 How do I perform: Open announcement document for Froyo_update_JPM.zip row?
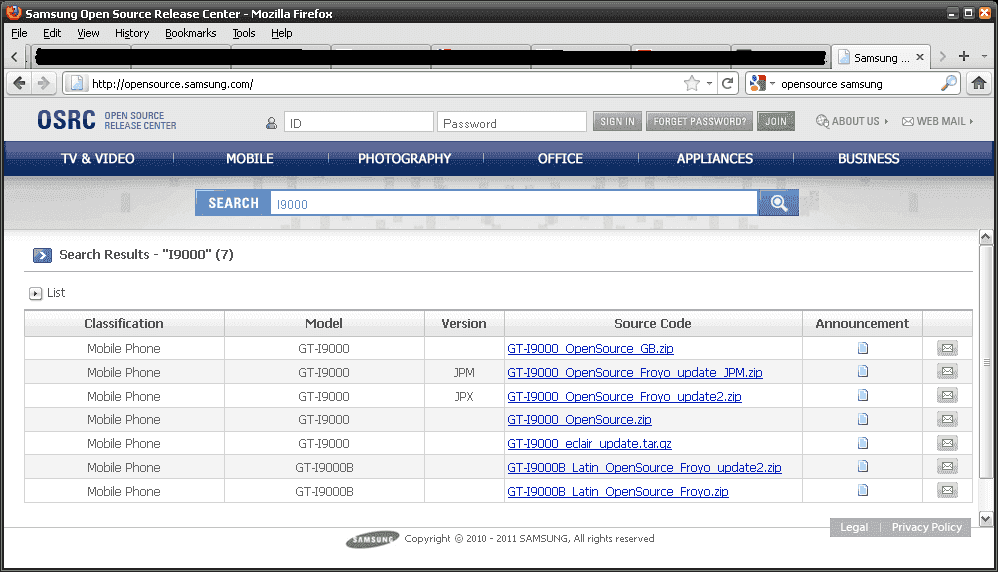pos(862,372)
